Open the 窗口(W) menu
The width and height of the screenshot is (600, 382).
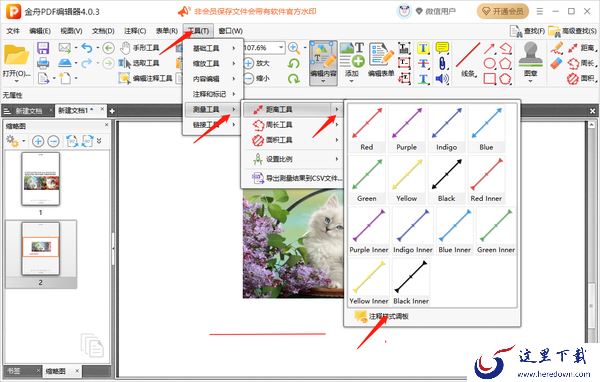(230, 31)
